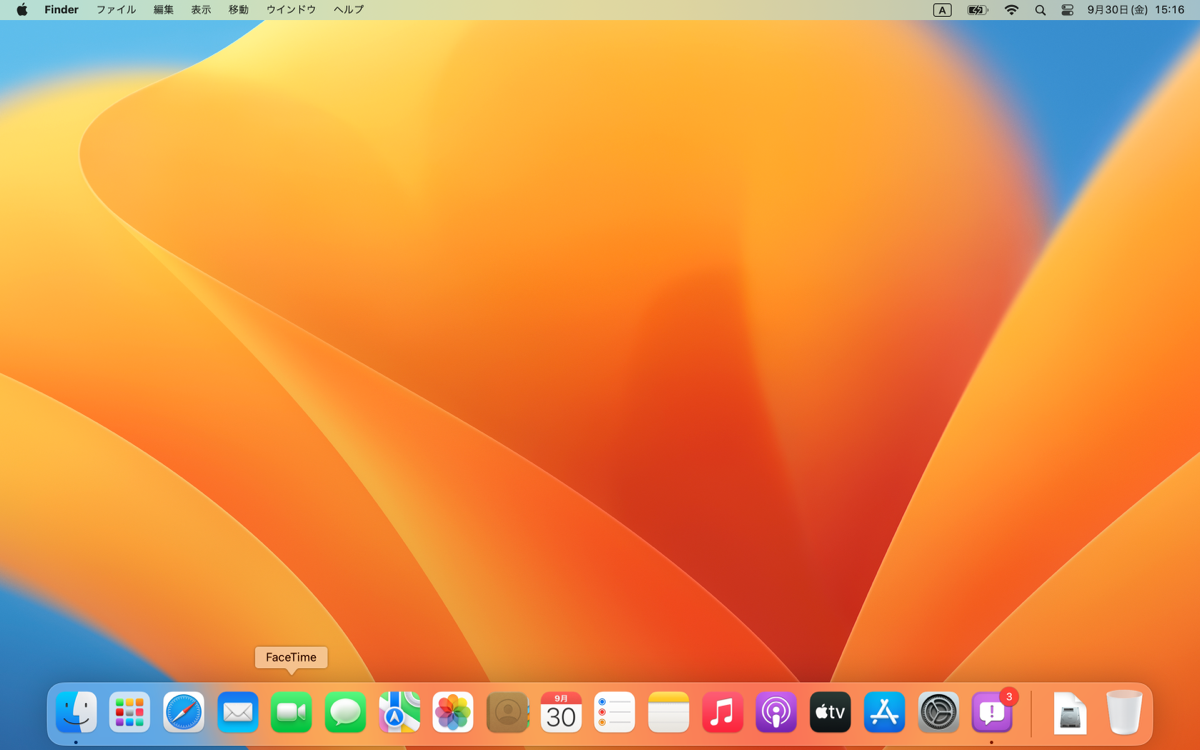Switch input source via A indicator
1200x750 pixels.
pyautogui.click(x=942, y=10)
